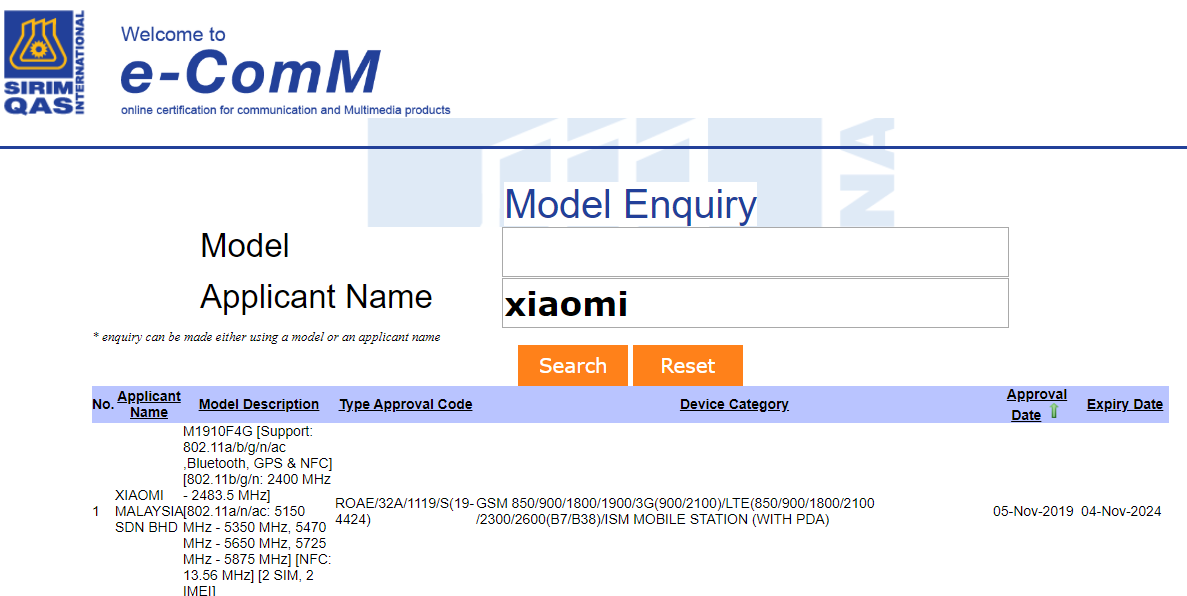This screenshot has height=596, width=1187.
Task: Select the XIAOMI MALAYSIA SDN BHD applicant cell
Action: pos(148,511)
